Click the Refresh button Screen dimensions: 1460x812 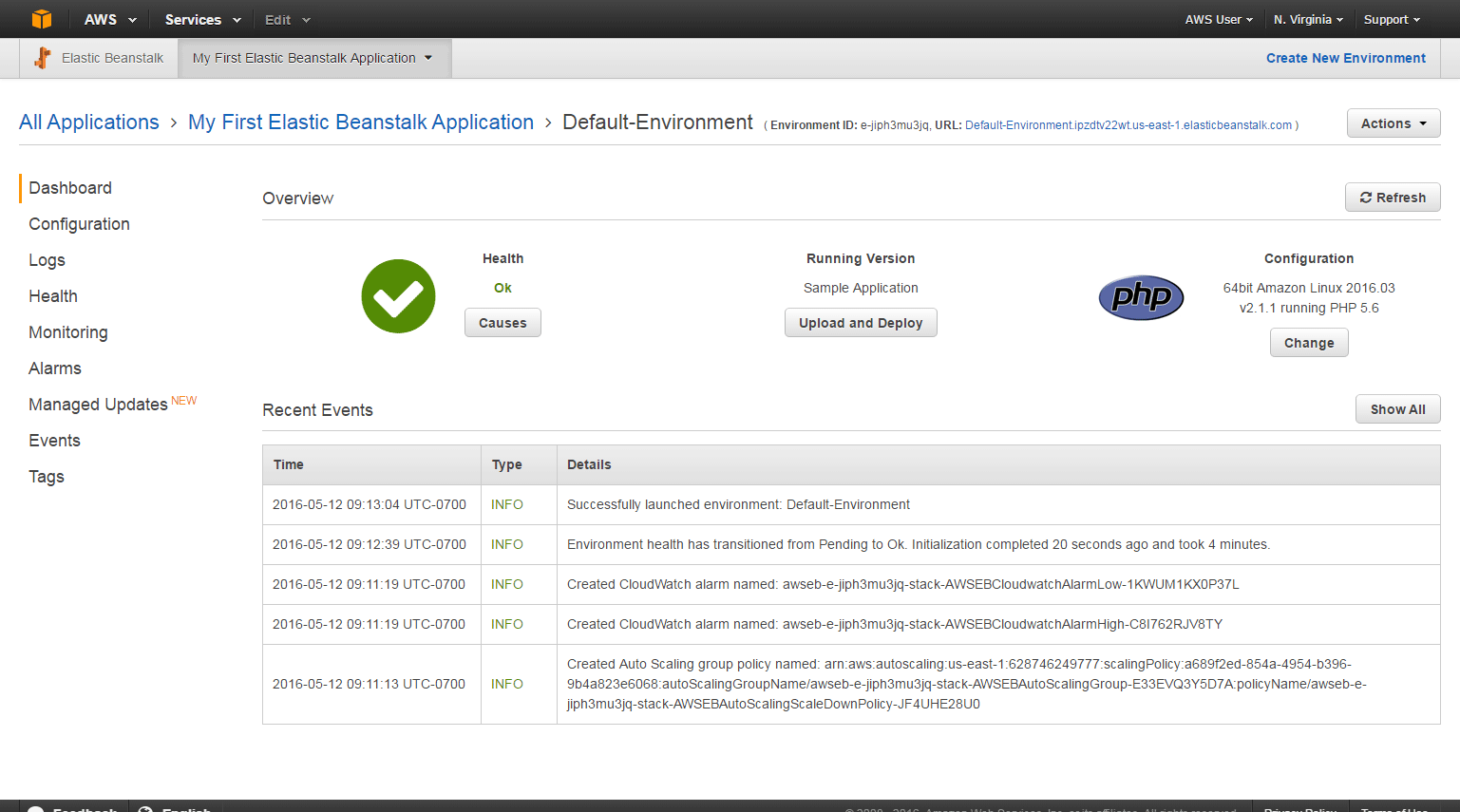tap(1393, 198)
